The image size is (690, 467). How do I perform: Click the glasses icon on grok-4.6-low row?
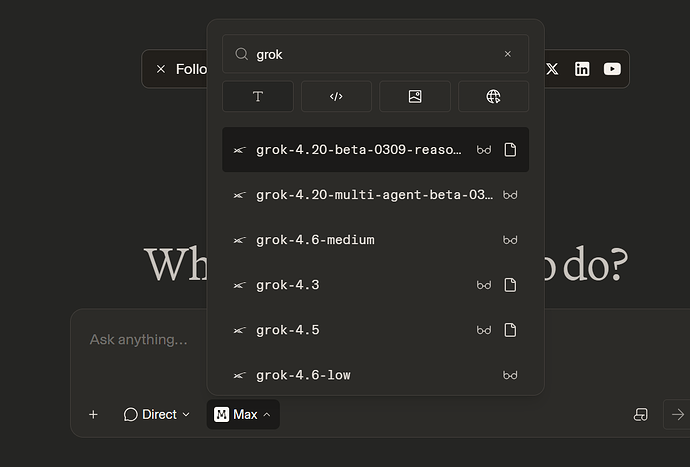[510, 375]
